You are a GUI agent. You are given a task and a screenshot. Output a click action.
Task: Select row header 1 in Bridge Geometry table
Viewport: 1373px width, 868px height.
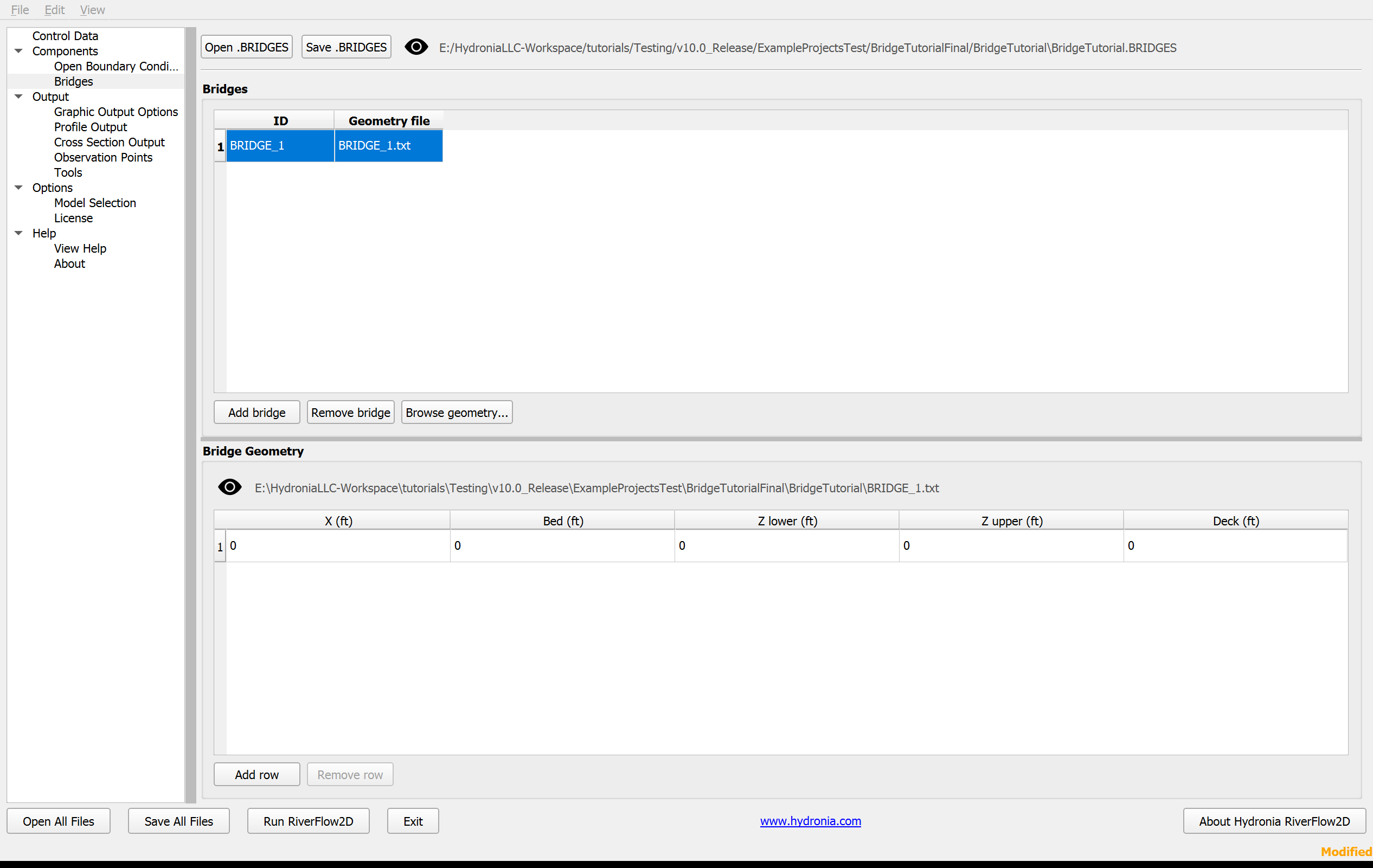pos(220,546)
